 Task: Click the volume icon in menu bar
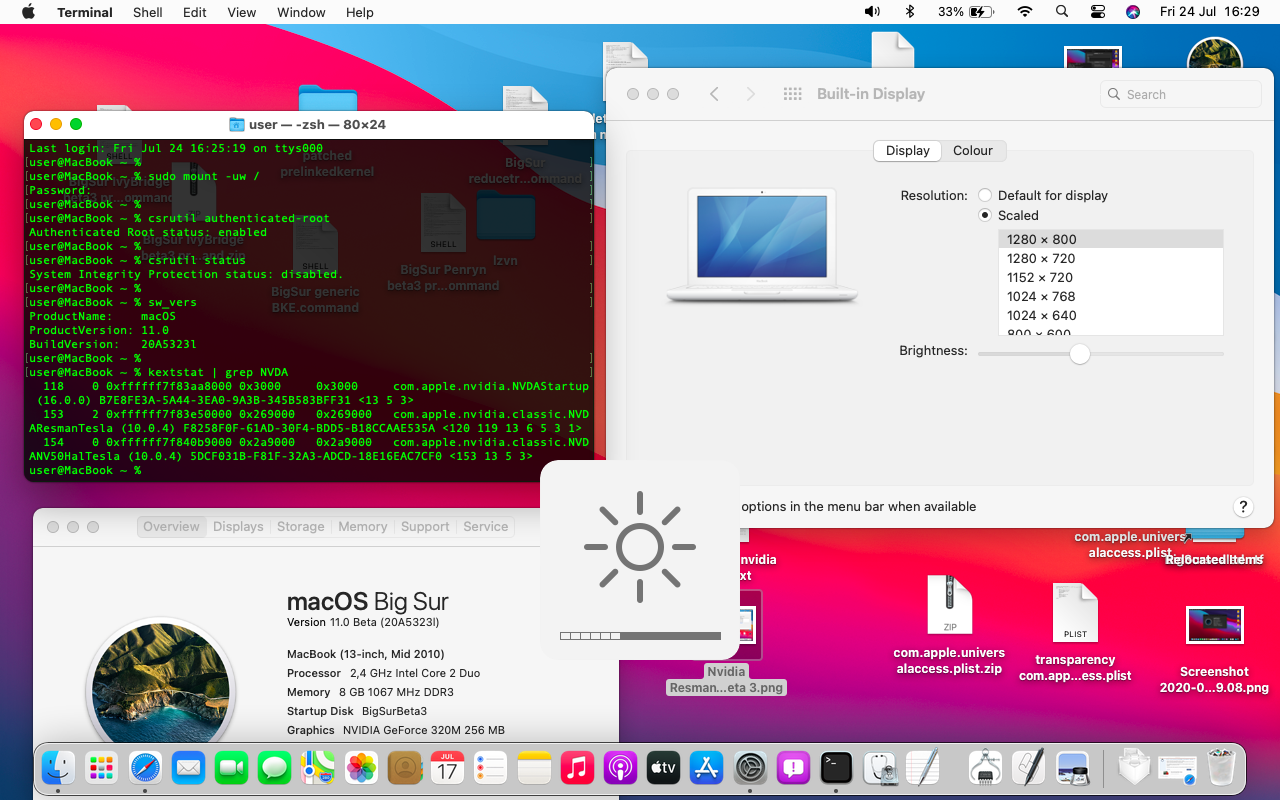pos(872,12)
